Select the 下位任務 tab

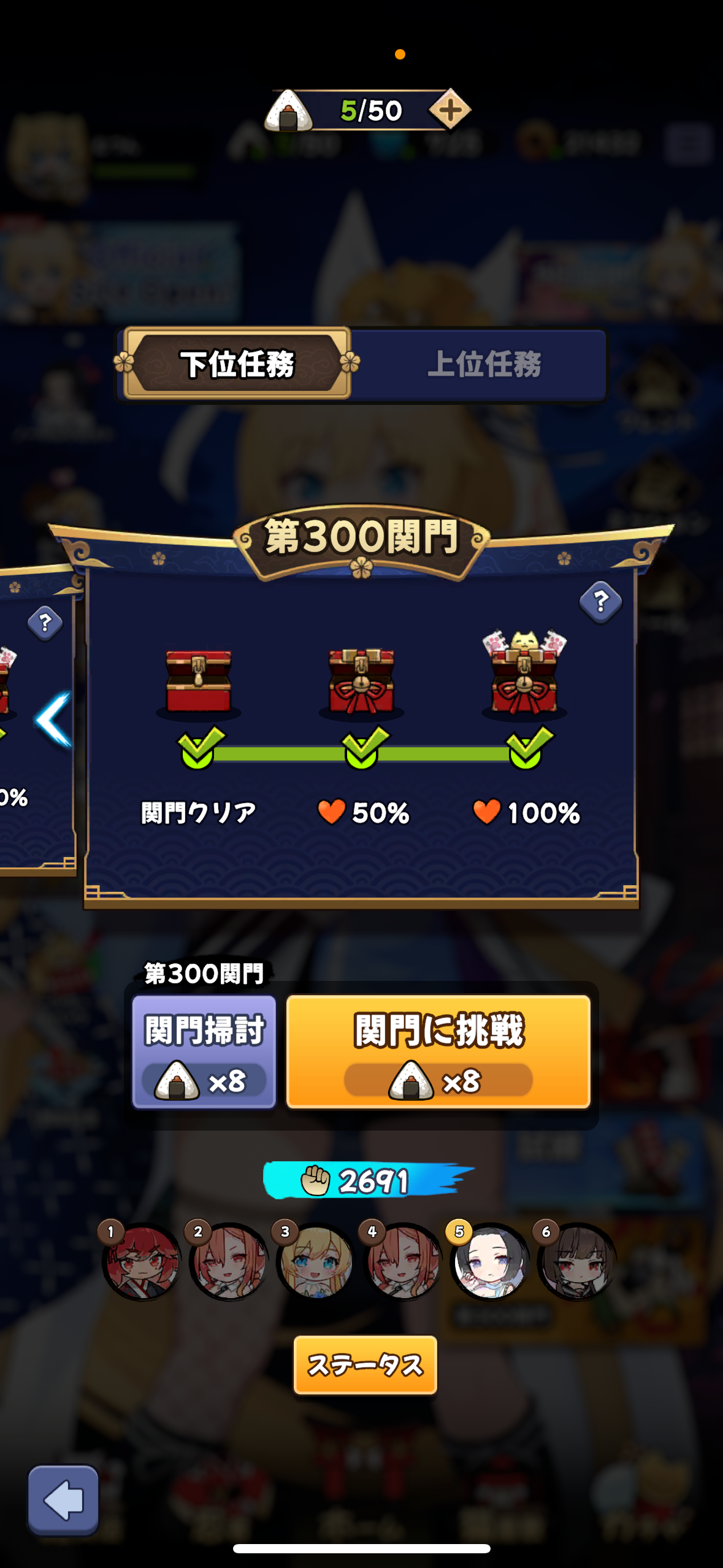point(237,364)
